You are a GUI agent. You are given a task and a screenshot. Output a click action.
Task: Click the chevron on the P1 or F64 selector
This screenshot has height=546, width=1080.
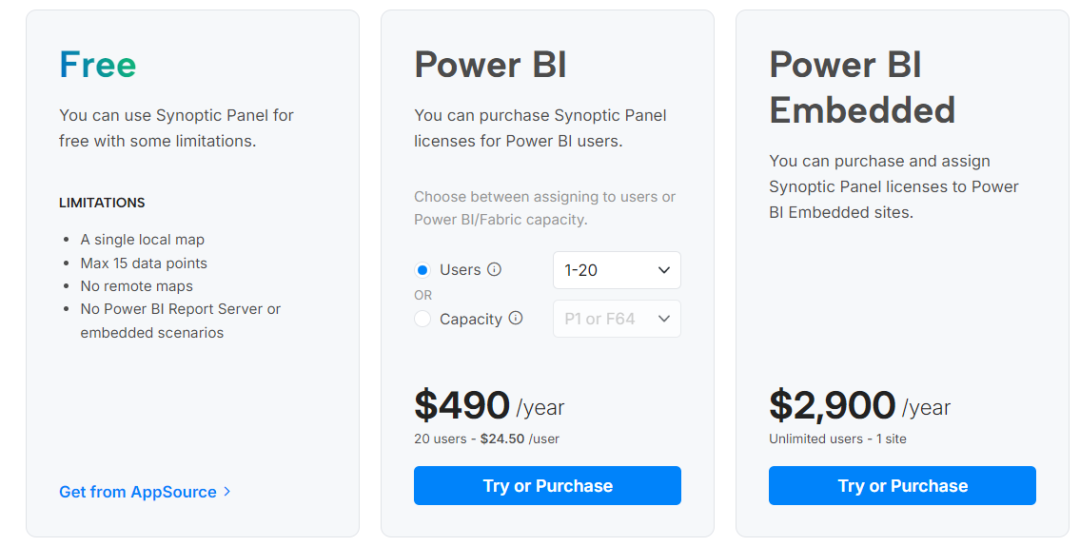click(664, 319)
